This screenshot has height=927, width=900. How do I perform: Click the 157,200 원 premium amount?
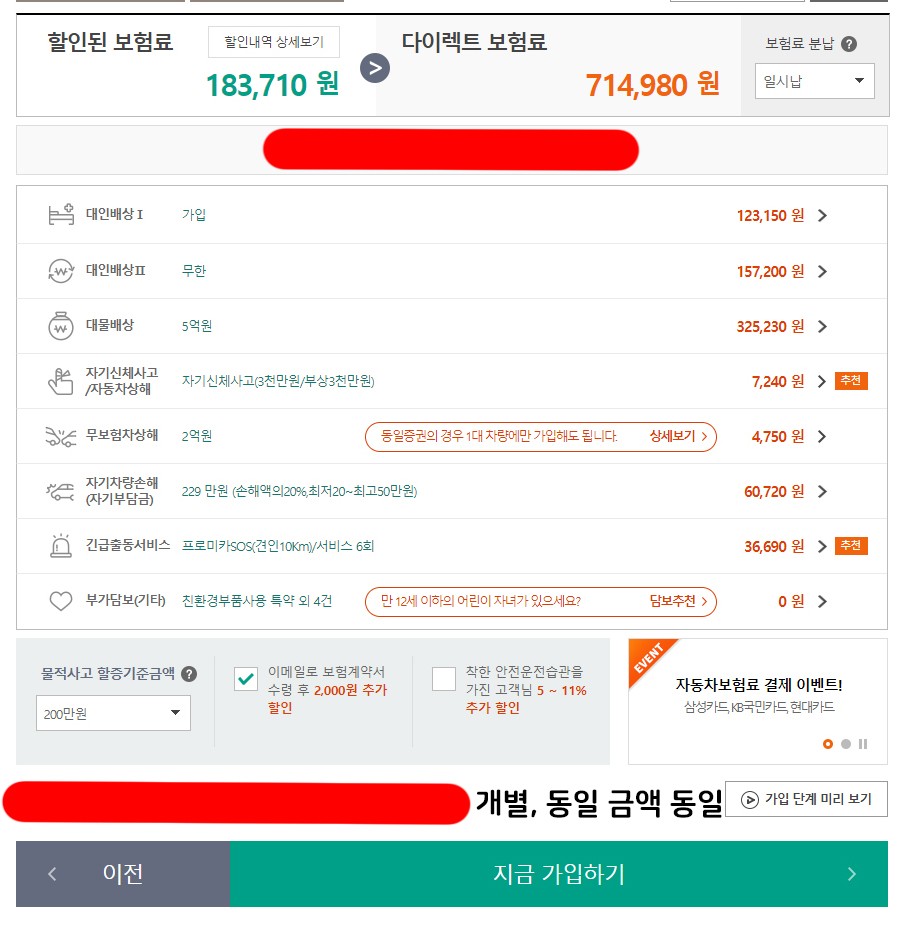click(770, 271)
